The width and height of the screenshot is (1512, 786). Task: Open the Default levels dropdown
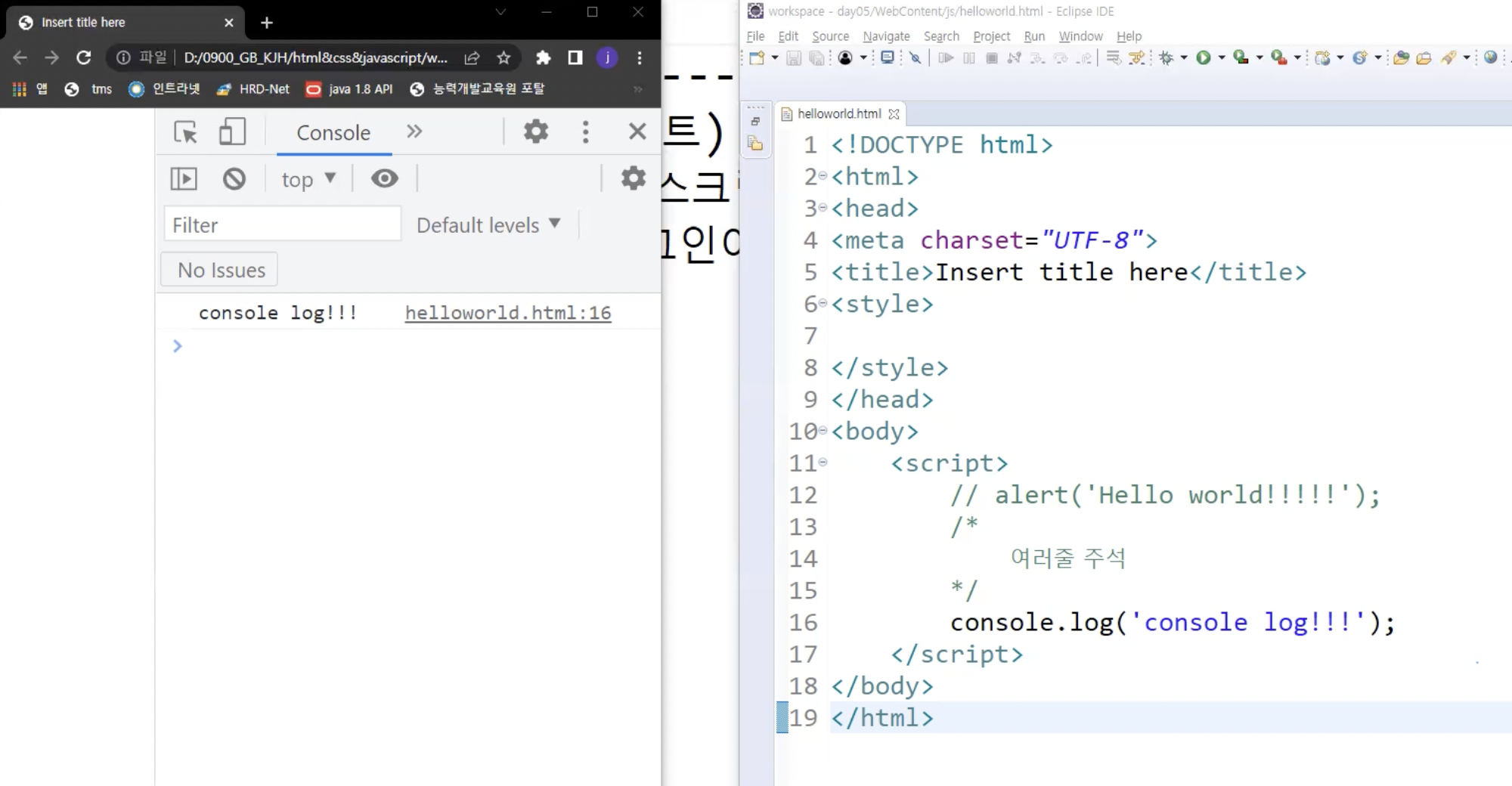pos(488,224)
